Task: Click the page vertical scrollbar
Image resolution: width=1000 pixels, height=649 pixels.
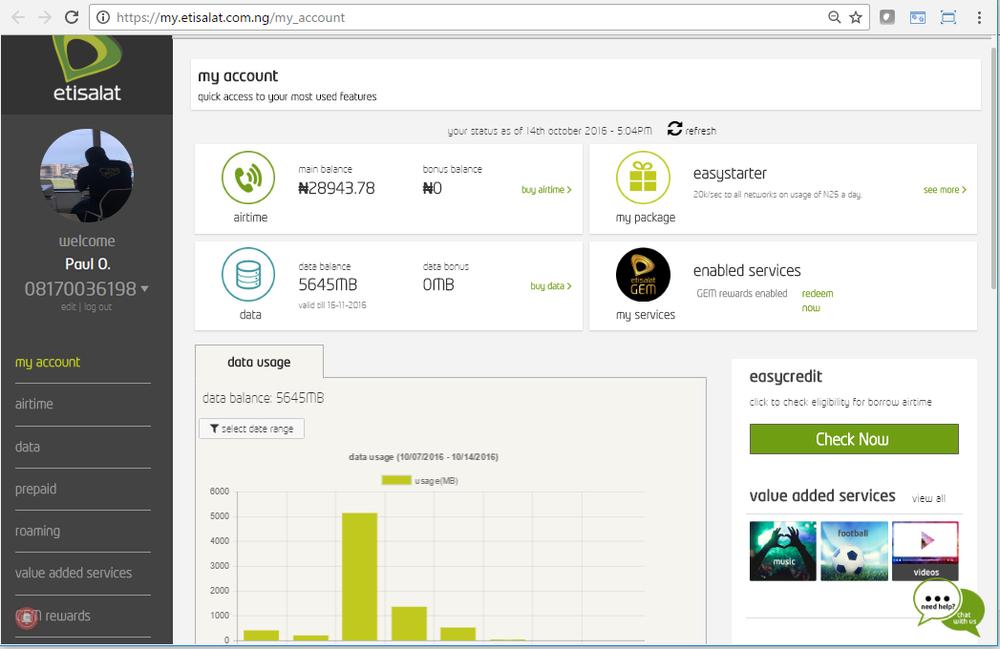Action: pos(994,169)
